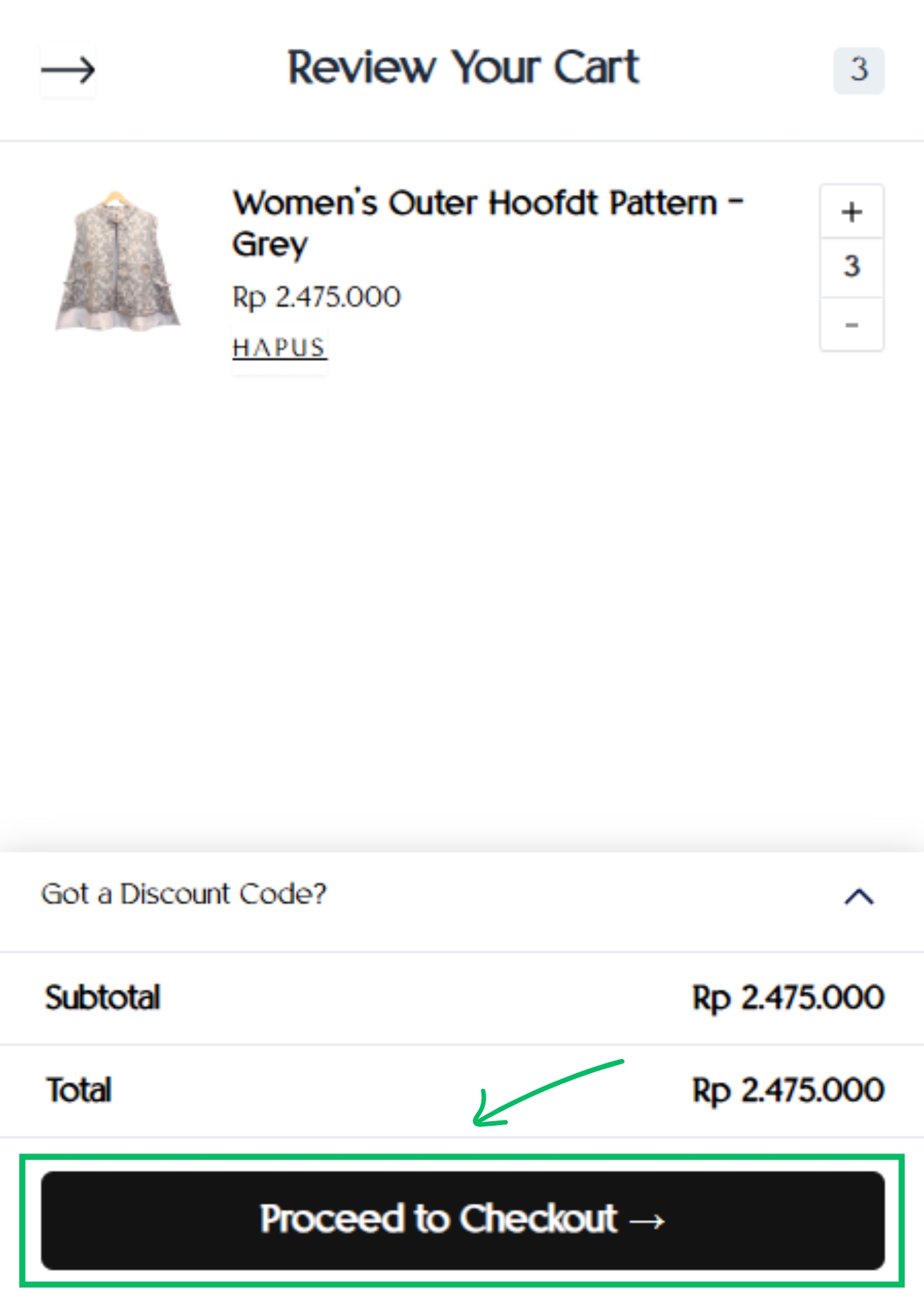The height and width of the screenshot is (1301, 924).
Task: Decrease quantity with the minus button
Action: [x=851, y=325]
